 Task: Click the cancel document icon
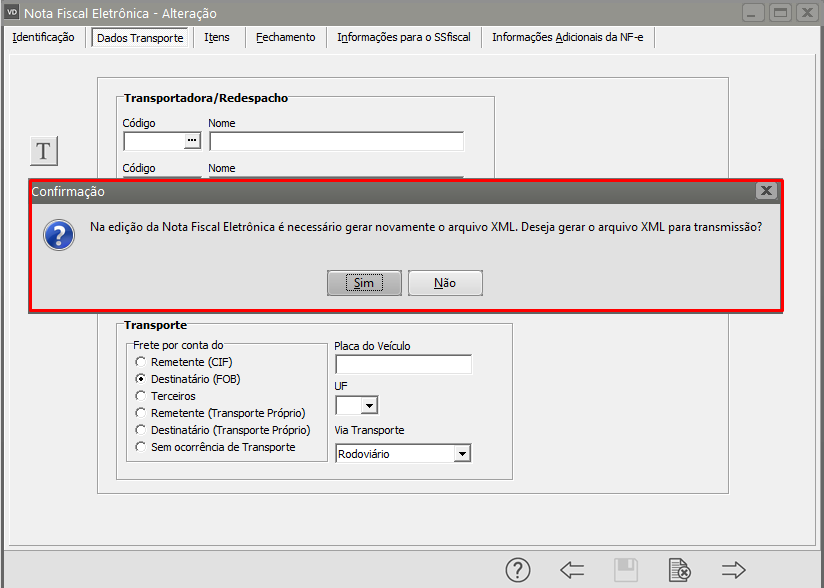(x=680, y=570)
